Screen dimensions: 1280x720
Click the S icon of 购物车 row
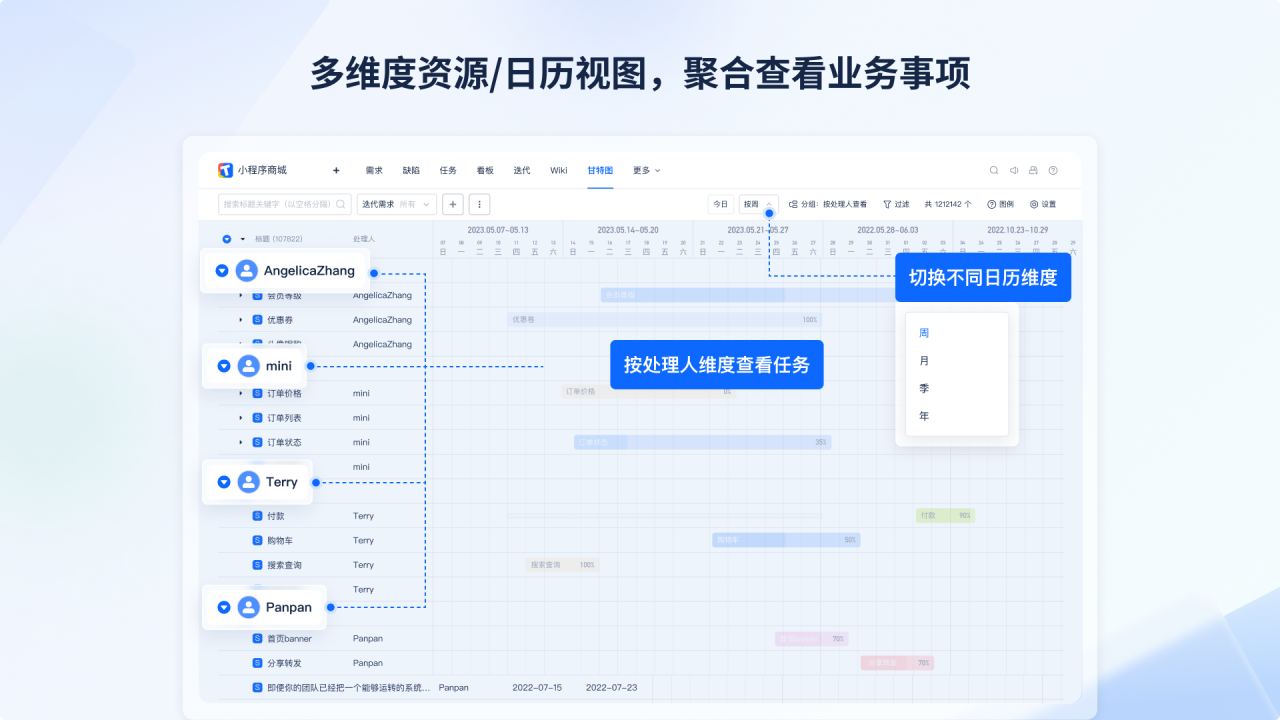click(x=257, y=540)
